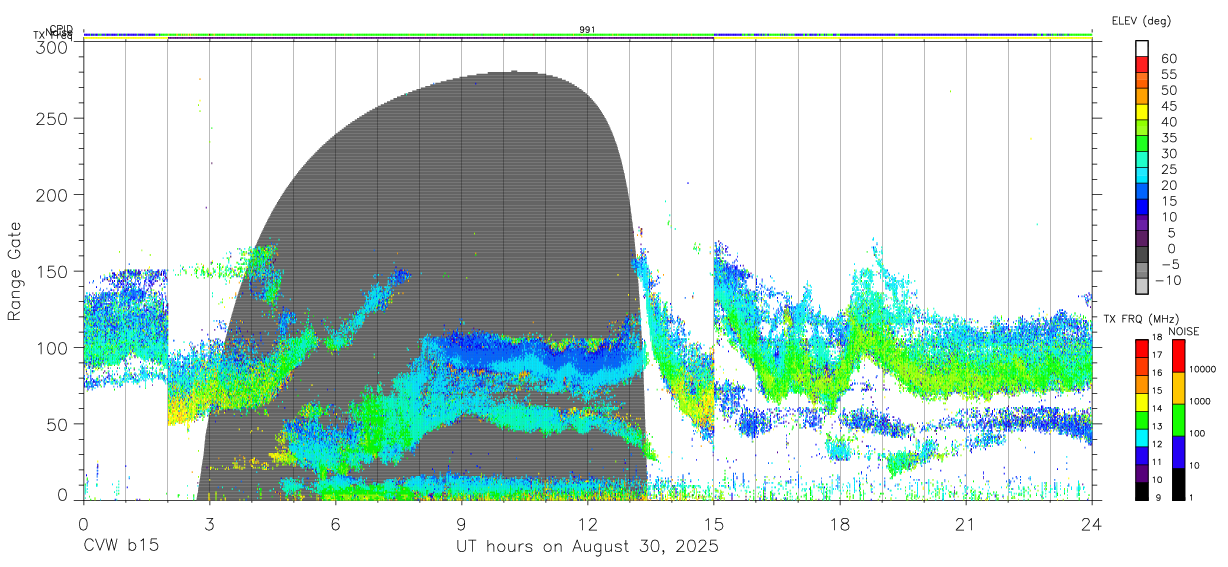
Task: Click 'UT hours on August 30, 2025' label
Action: pyautogui.click(x=588, y=546)
